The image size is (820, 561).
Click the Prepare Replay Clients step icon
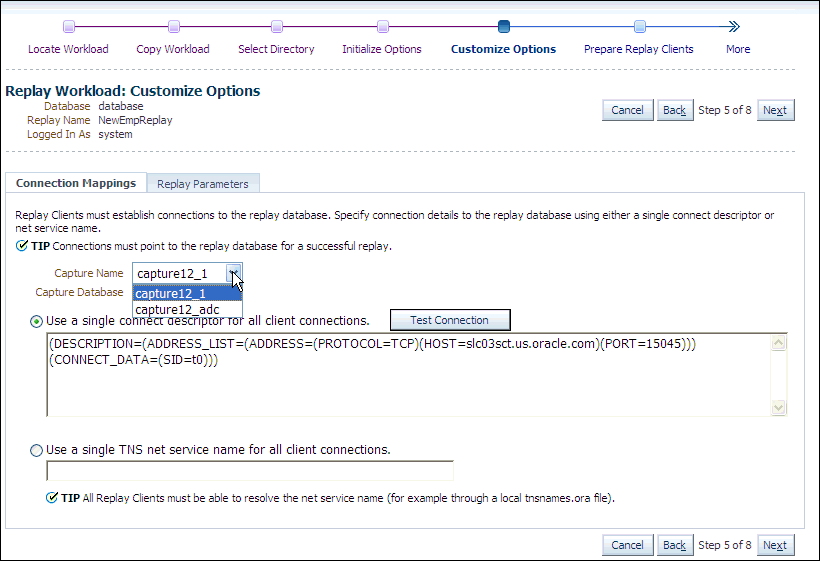[x=639, y=27]
